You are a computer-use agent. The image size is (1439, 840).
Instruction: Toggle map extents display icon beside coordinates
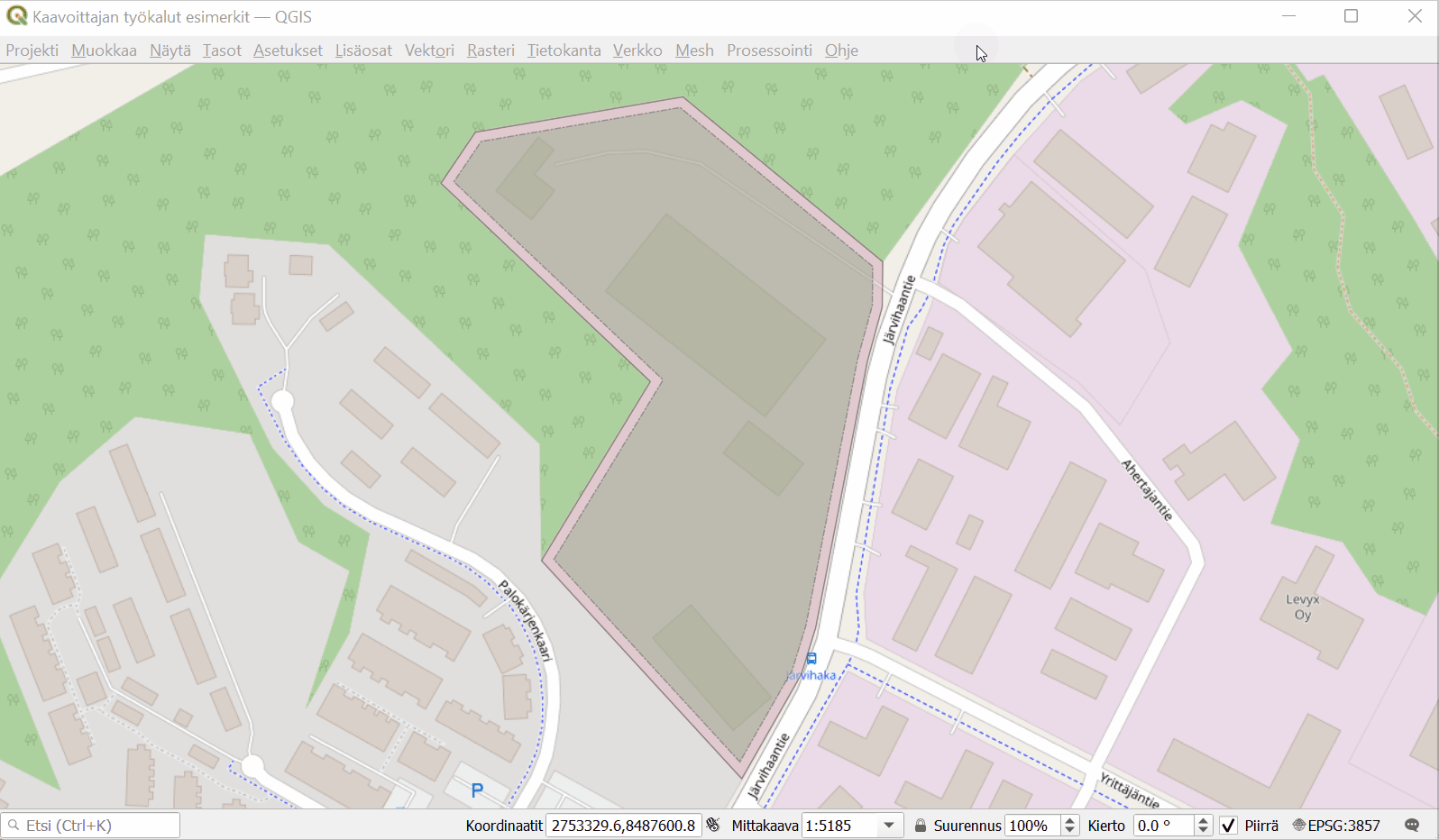713,825
